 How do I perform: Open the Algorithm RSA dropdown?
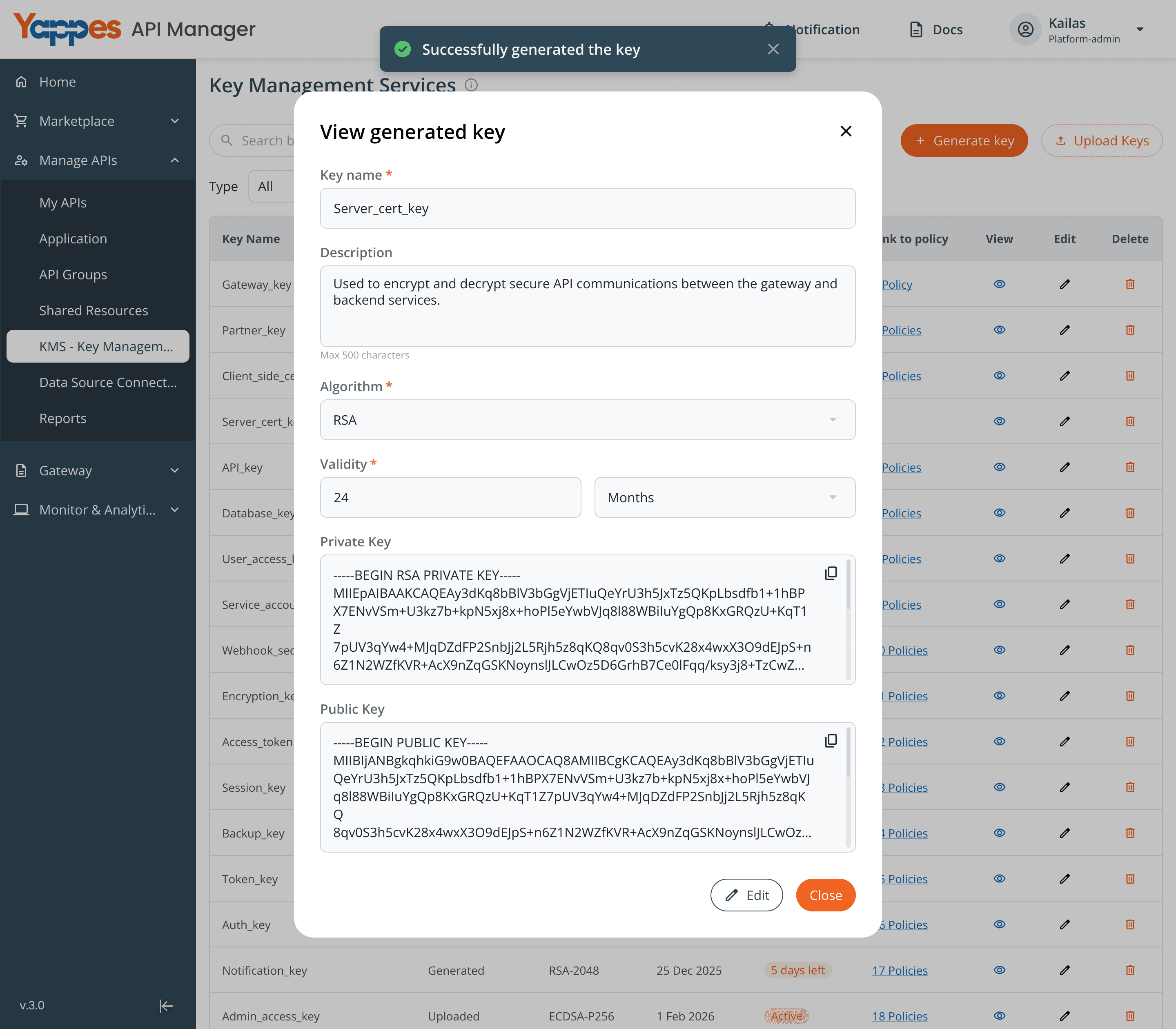(x=588, y=420)
